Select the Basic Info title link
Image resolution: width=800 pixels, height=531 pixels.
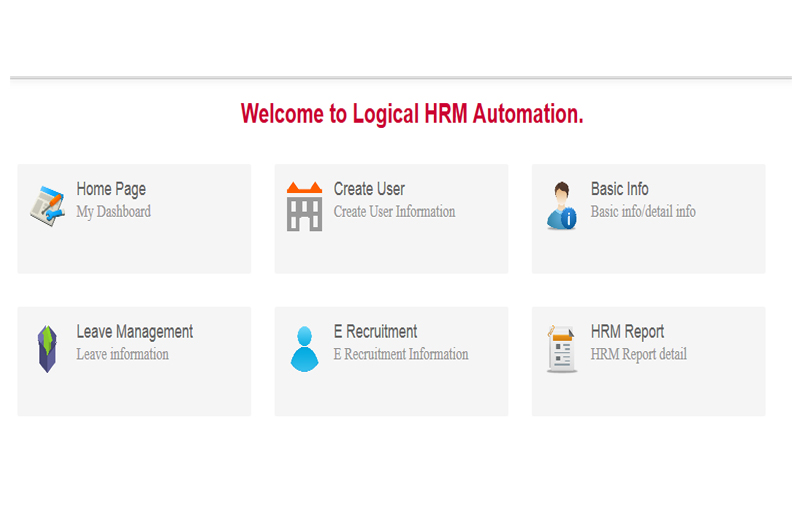click(x=619, y=189)
